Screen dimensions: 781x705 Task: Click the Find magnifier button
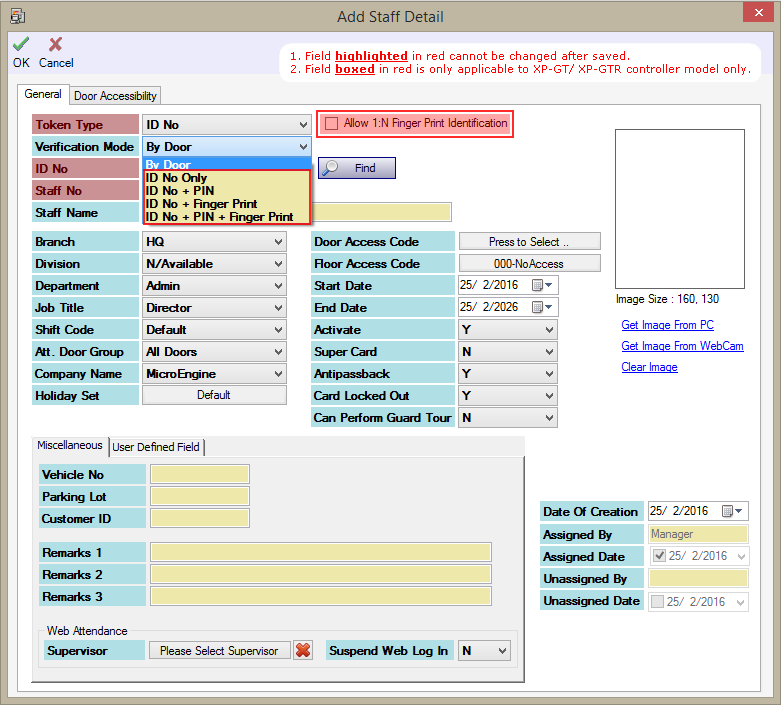tap(357, 168)
